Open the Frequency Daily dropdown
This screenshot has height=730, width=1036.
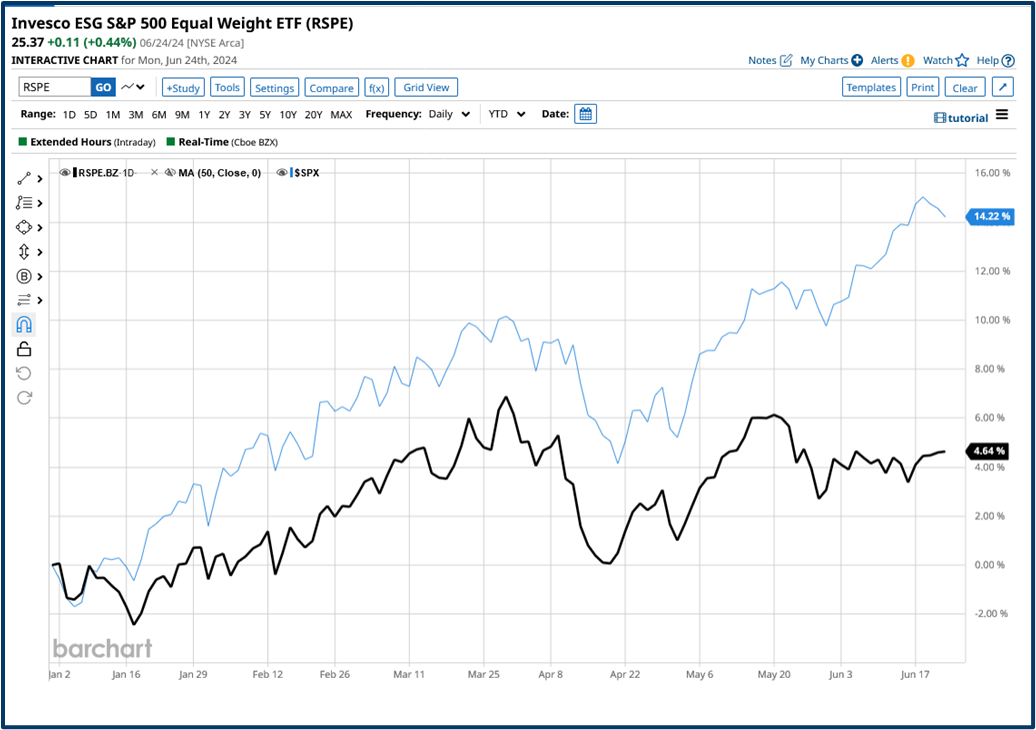[447, 114]
